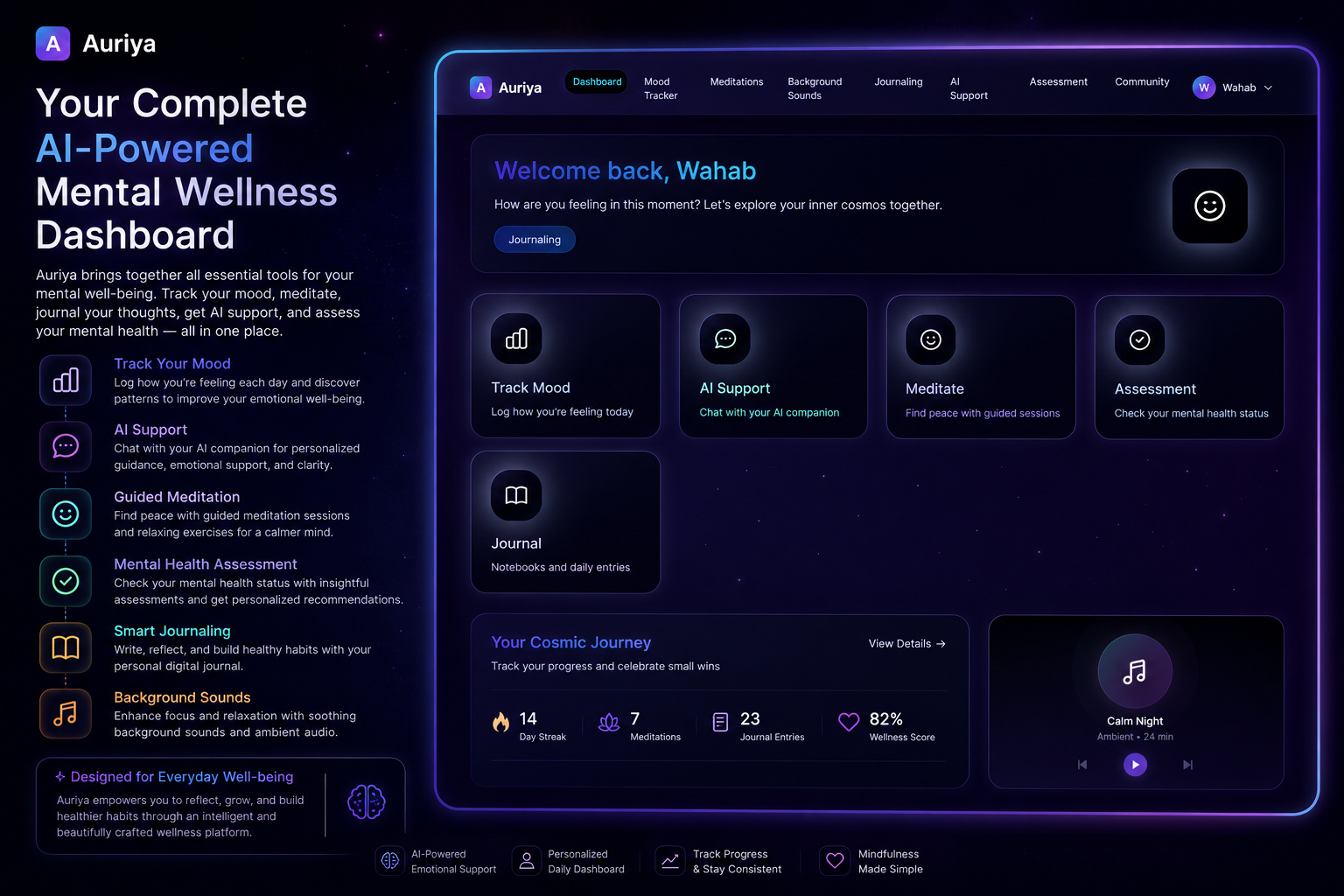Go to the Assessment nav tab
Image resolution: width=1344 pixels, height=896 pixels.
(x=1059, y=81)
